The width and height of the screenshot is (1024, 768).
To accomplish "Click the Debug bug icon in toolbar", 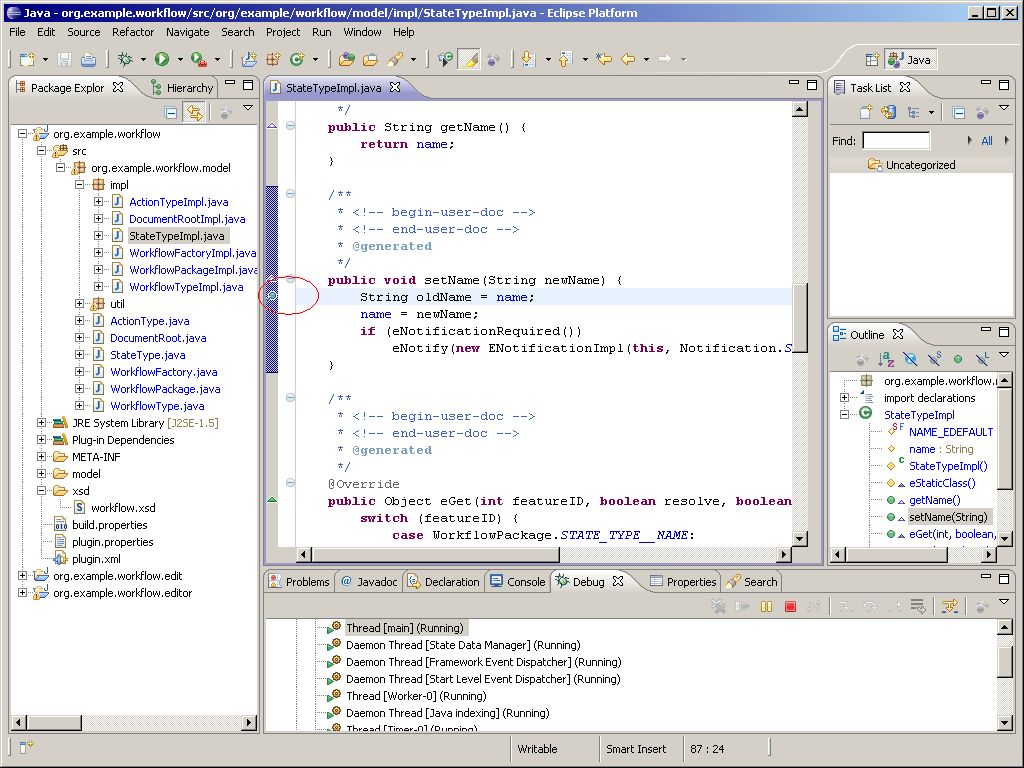I will [125, 60].
